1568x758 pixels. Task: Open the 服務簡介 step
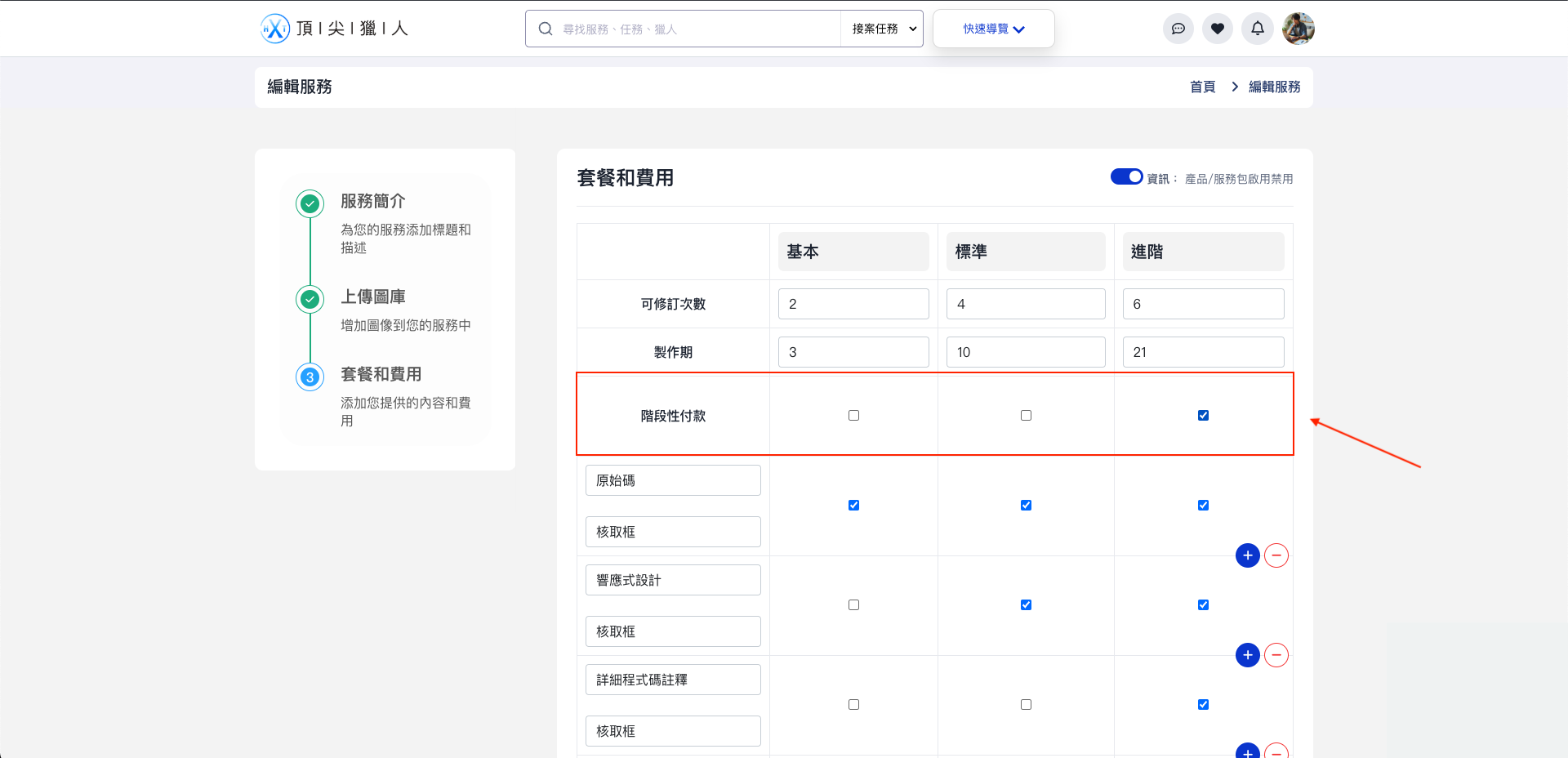click(x=372, y=202)
